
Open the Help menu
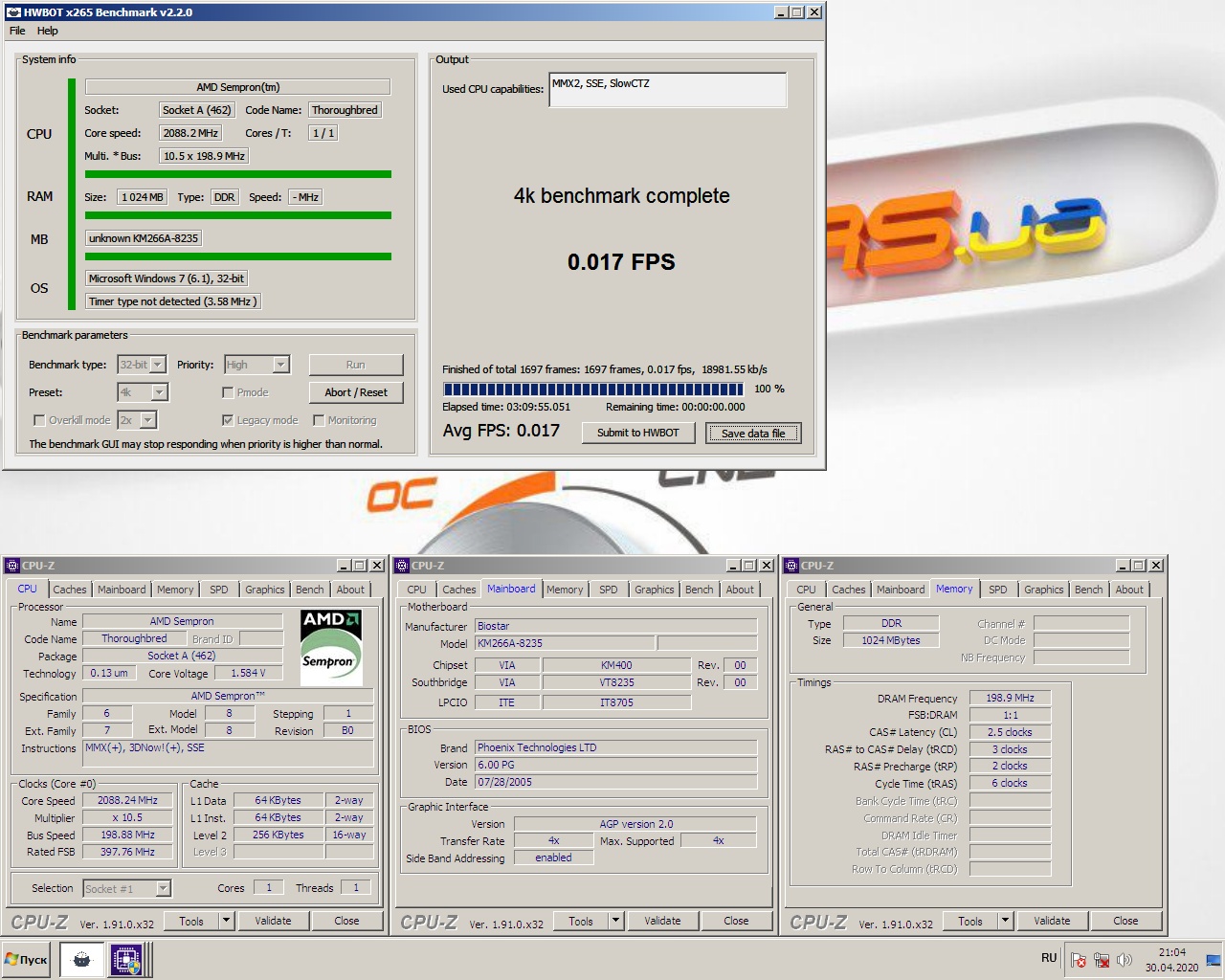click(x=48, y=31)
